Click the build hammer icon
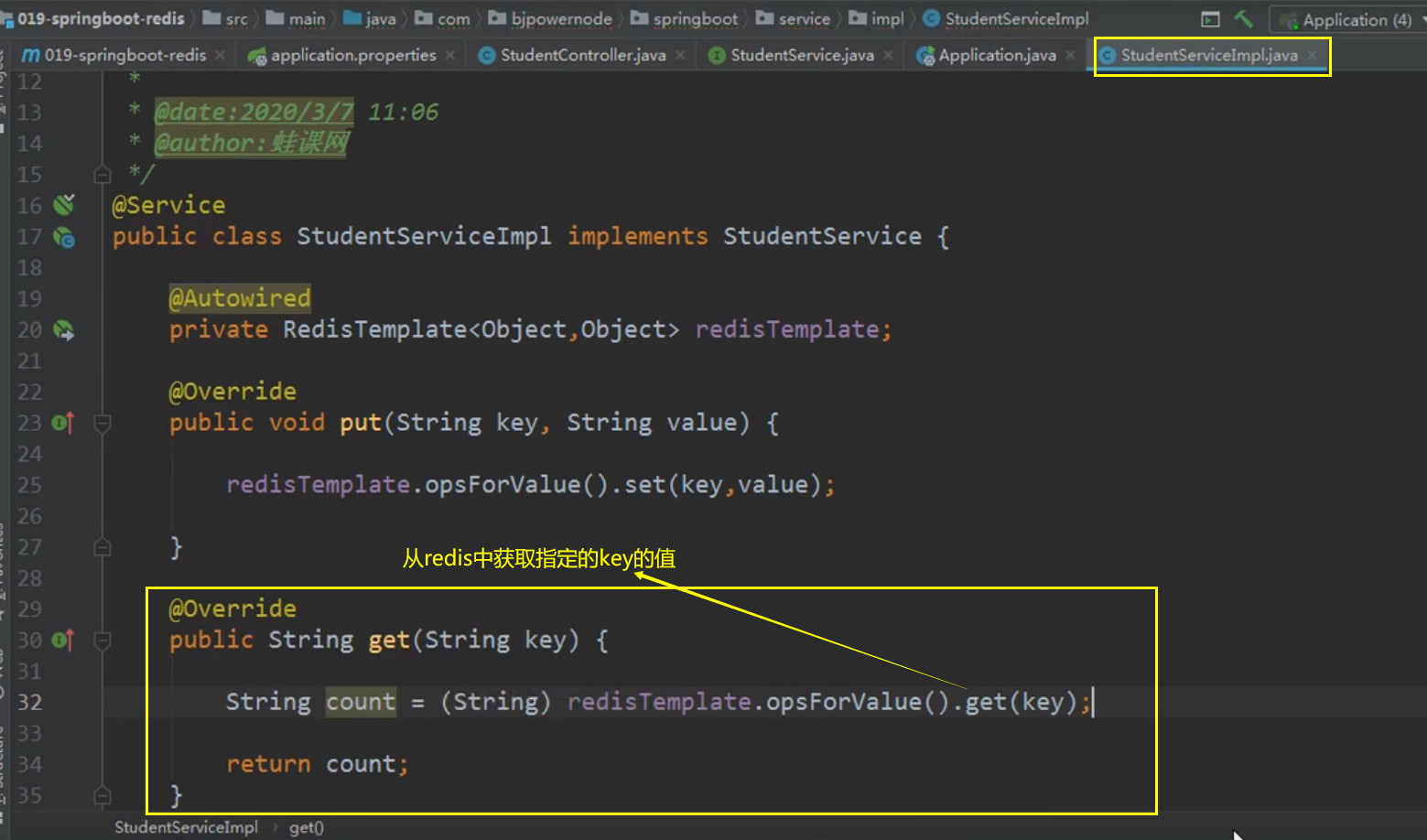Screen dimensions: 1427x840 click(1243, 18)
